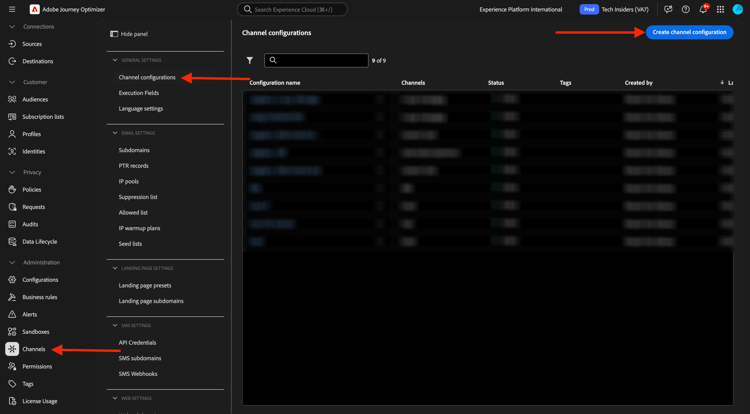
Task: Open the Audiences icon
Action: point(12,99)
